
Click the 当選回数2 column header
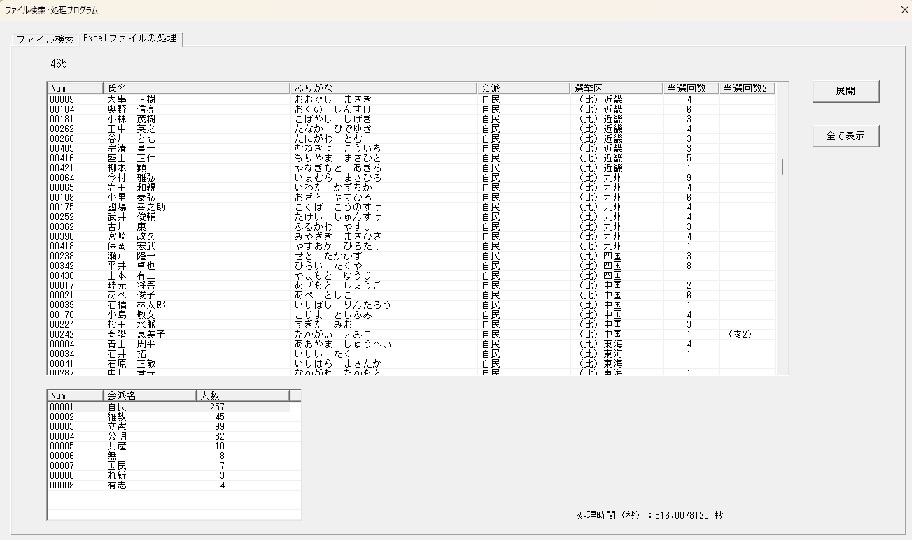pos(746,88)
